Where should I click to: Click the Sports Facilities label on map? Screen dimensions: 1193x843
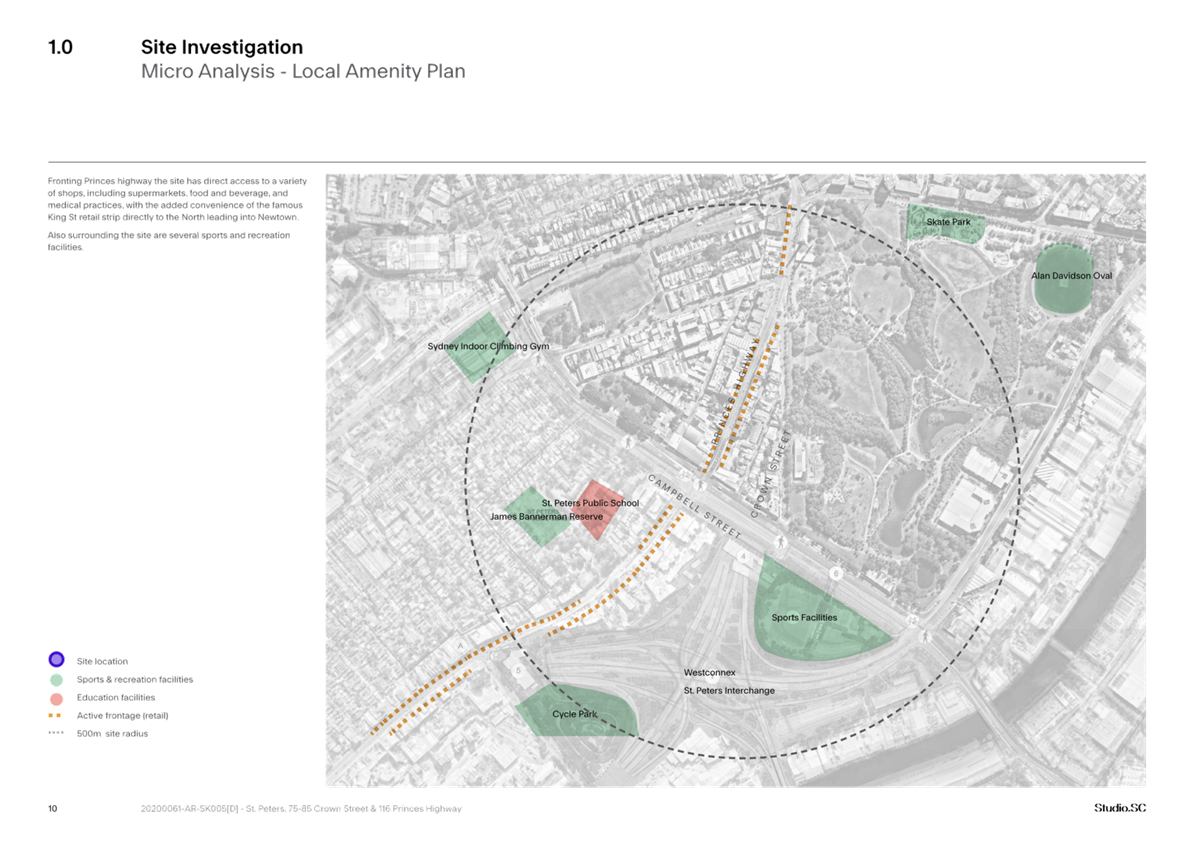(804, 618)
